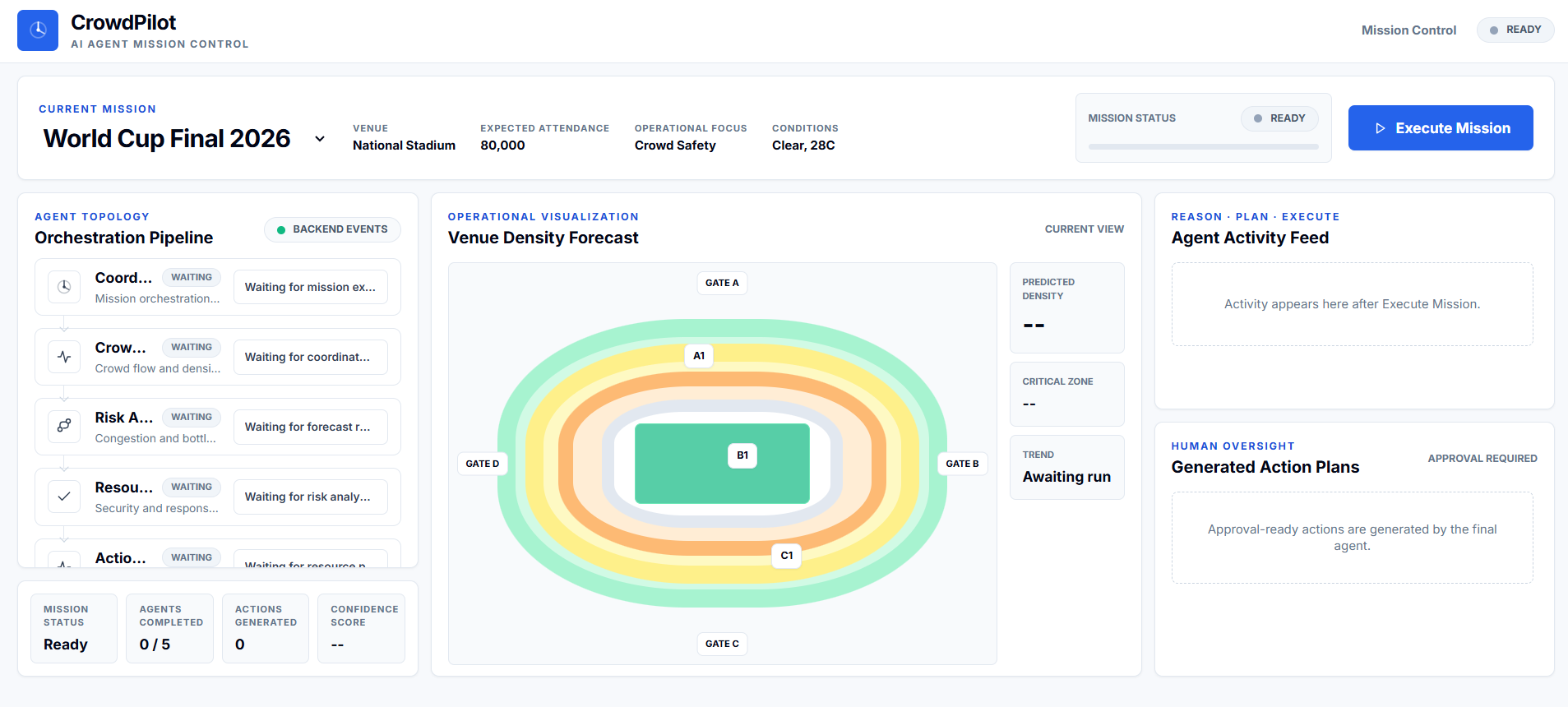The width and height of the screenshot is (1568, 707).
Task: Select the Risk agent name
Action: coord(123,418)
